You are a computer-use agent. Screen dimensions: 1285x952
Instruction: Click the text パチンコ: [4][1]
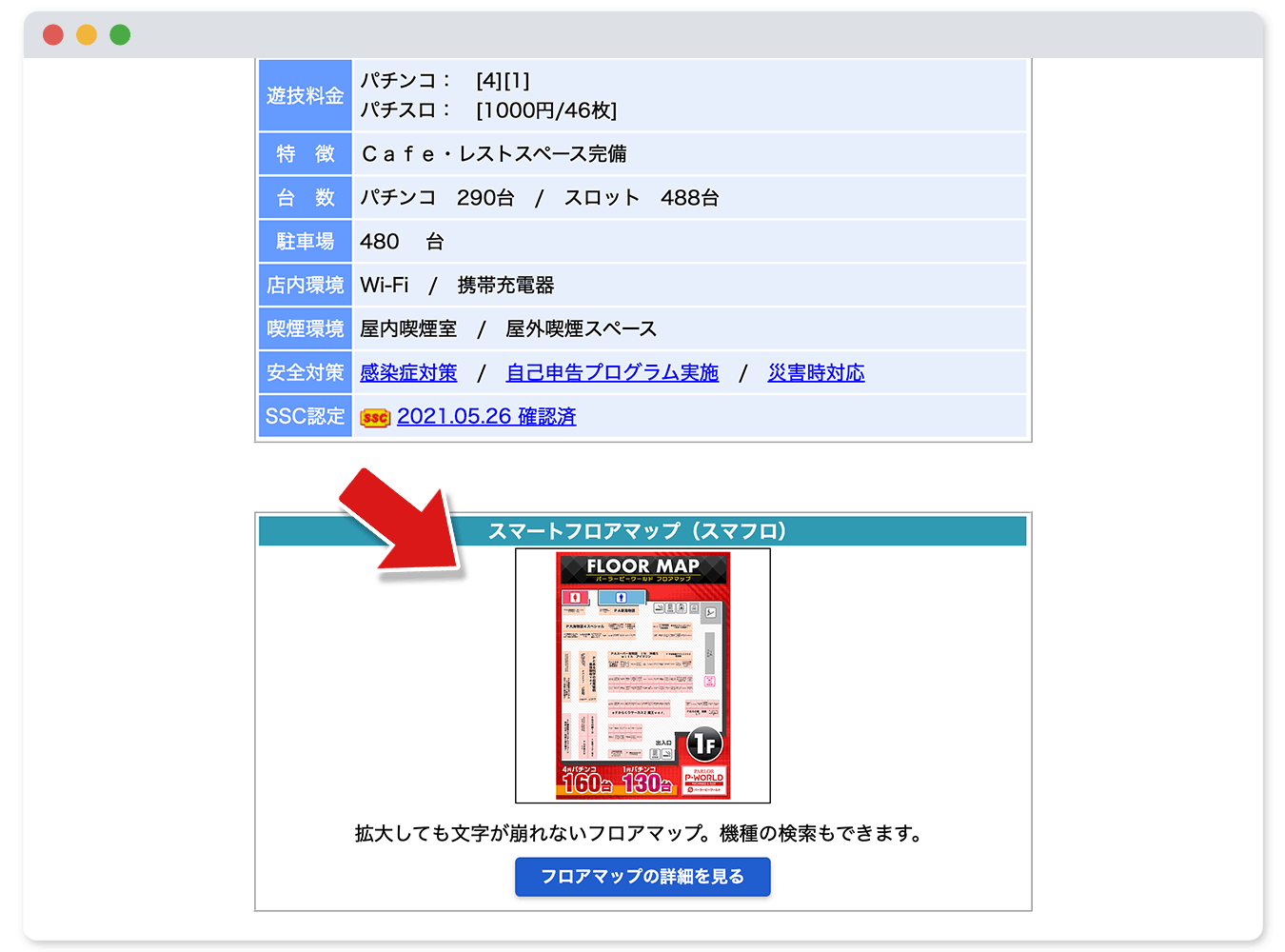pos(445,81)
